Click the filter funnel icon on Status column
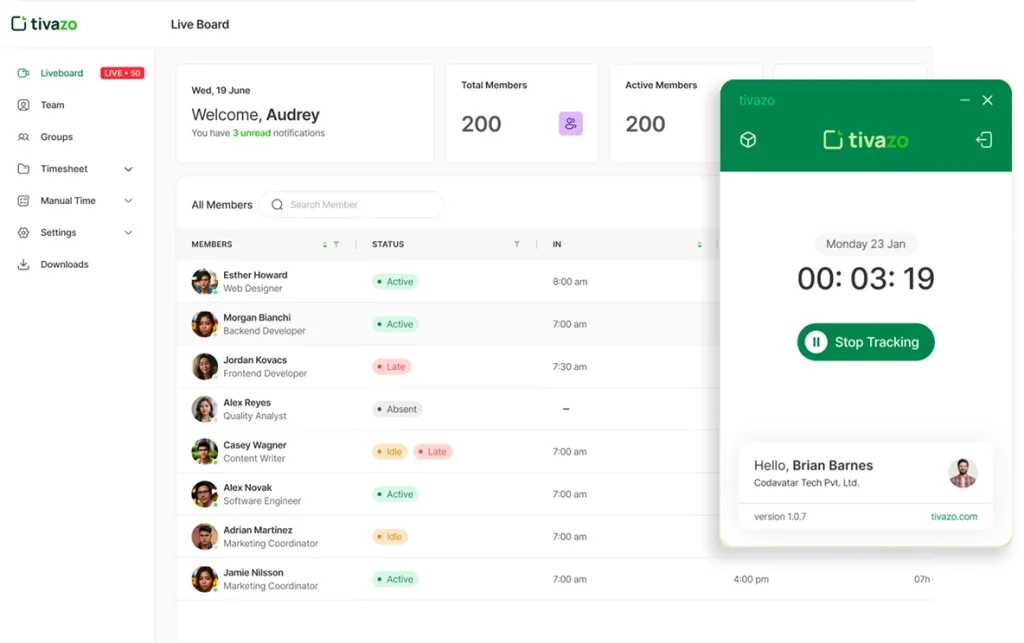This screenshot has height=643, width=1024. click(x=517, y=244)
